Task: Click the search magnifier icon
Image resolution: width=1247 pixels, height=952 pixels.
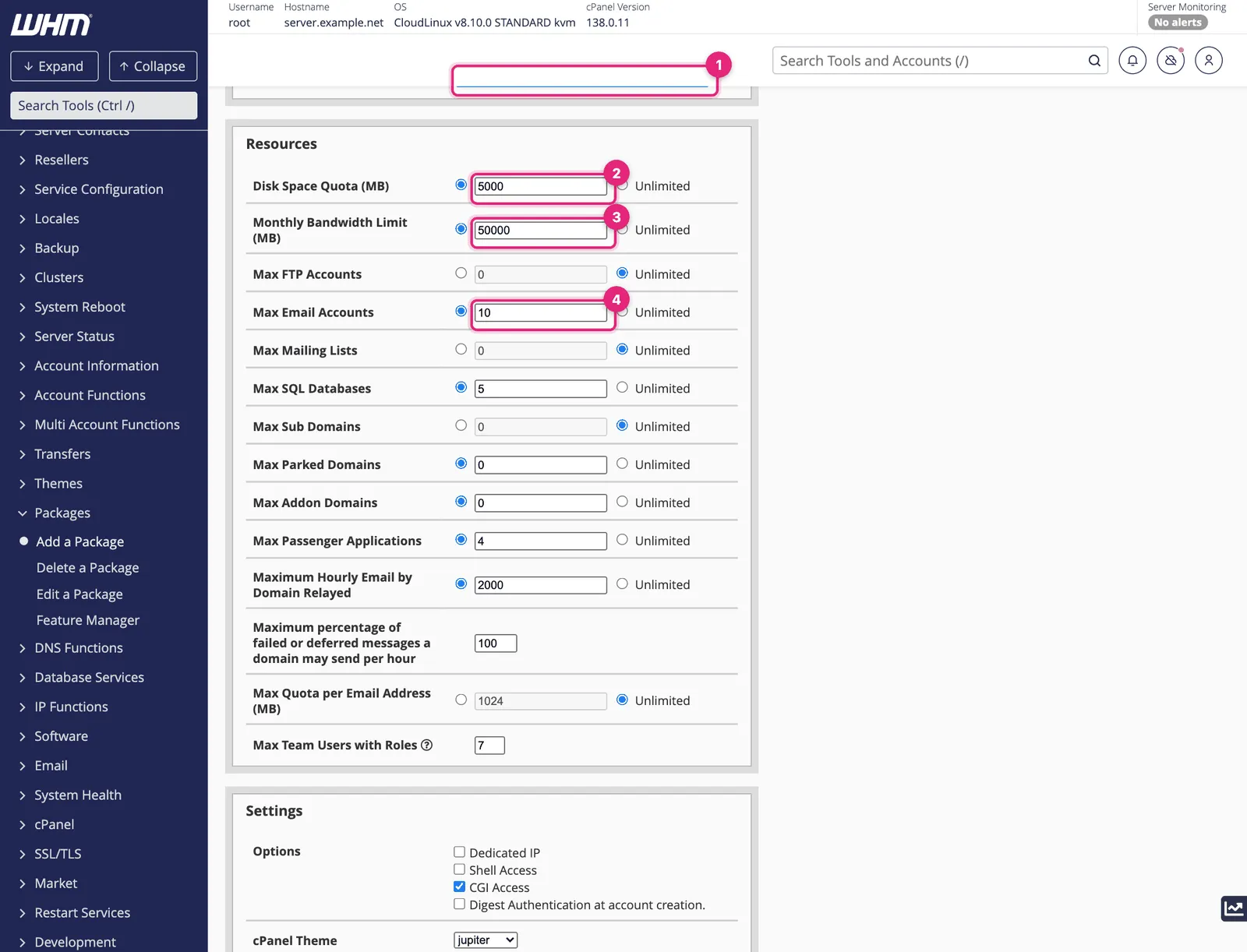Action: pyautogui.click(x=1094, y=61)
